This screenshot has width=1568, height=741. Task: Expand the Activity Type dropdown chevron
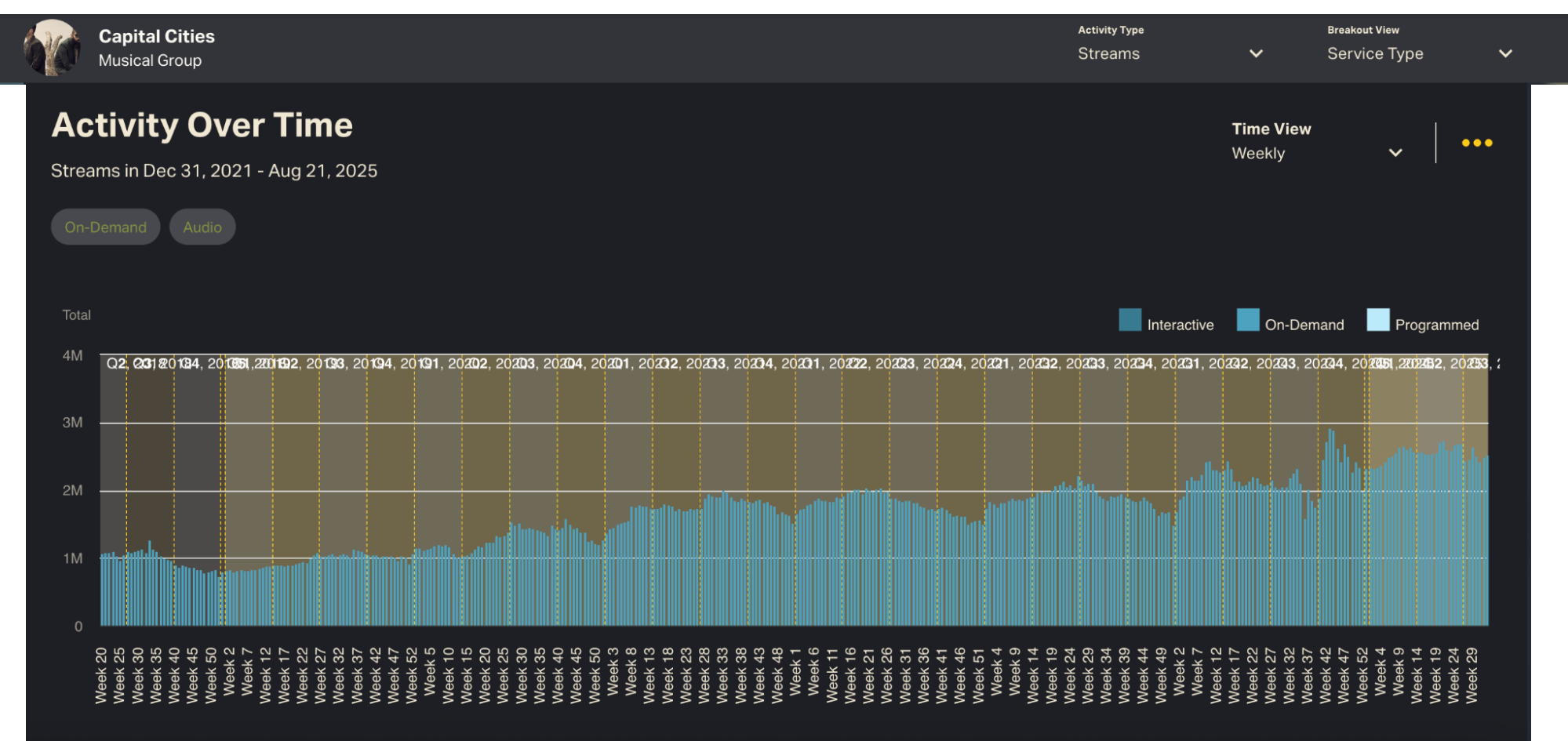1256,53
